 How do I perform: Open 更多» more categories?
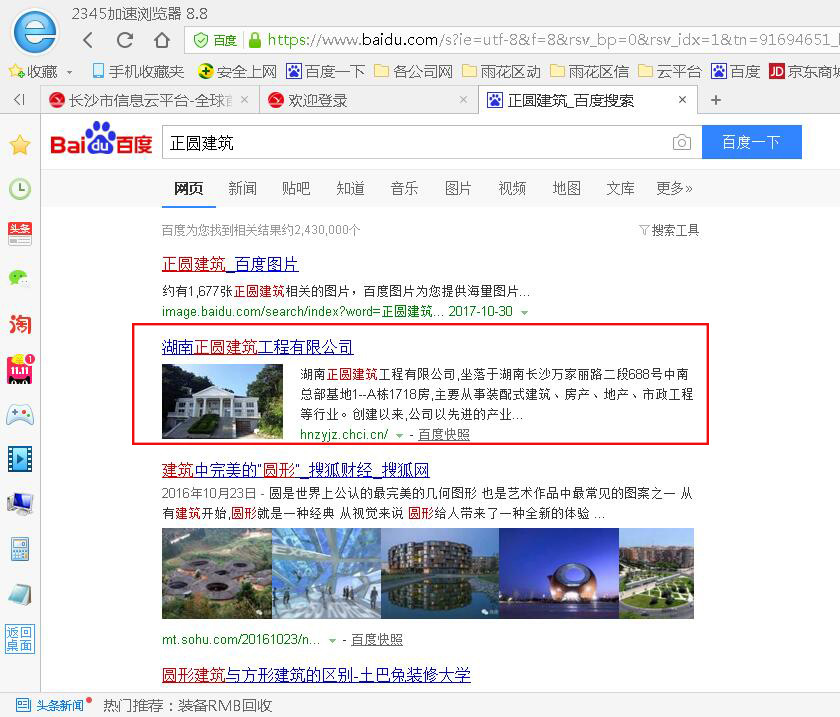coord(674,188)
